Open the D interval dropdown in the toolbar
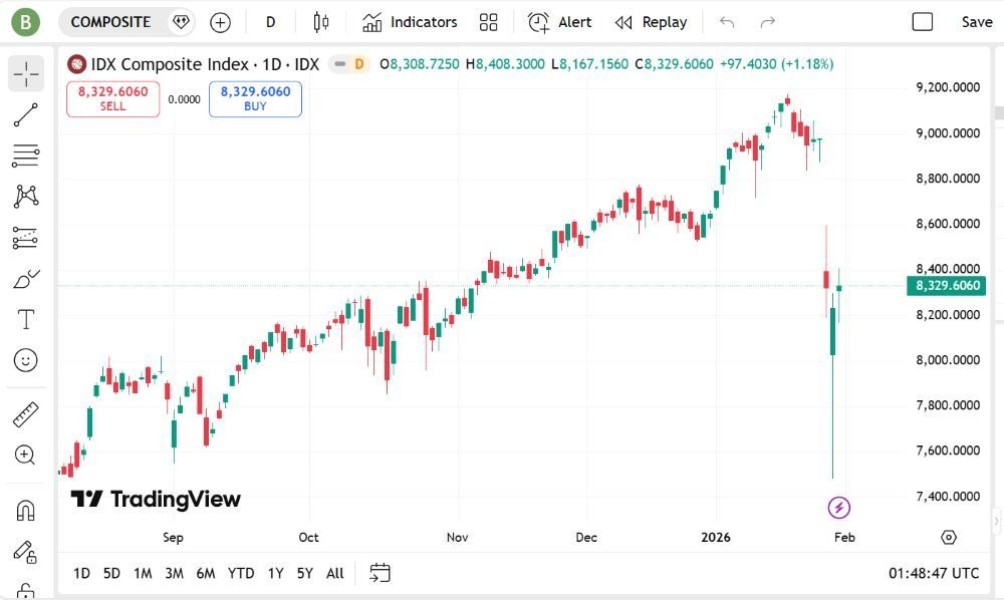 [269, 21]
